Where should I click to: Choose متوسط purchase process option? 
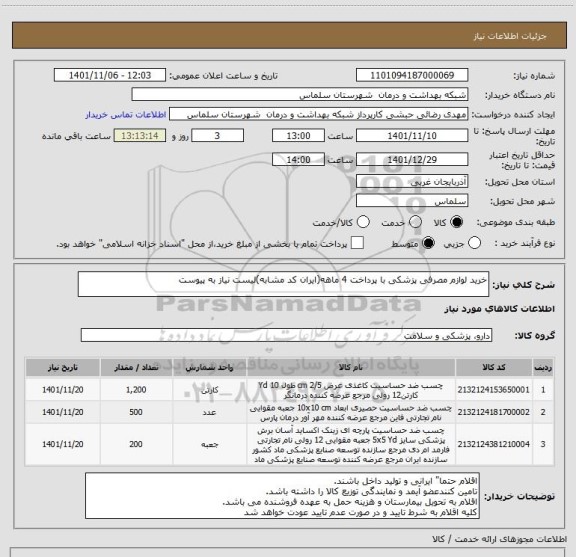(x=428, y=243)
